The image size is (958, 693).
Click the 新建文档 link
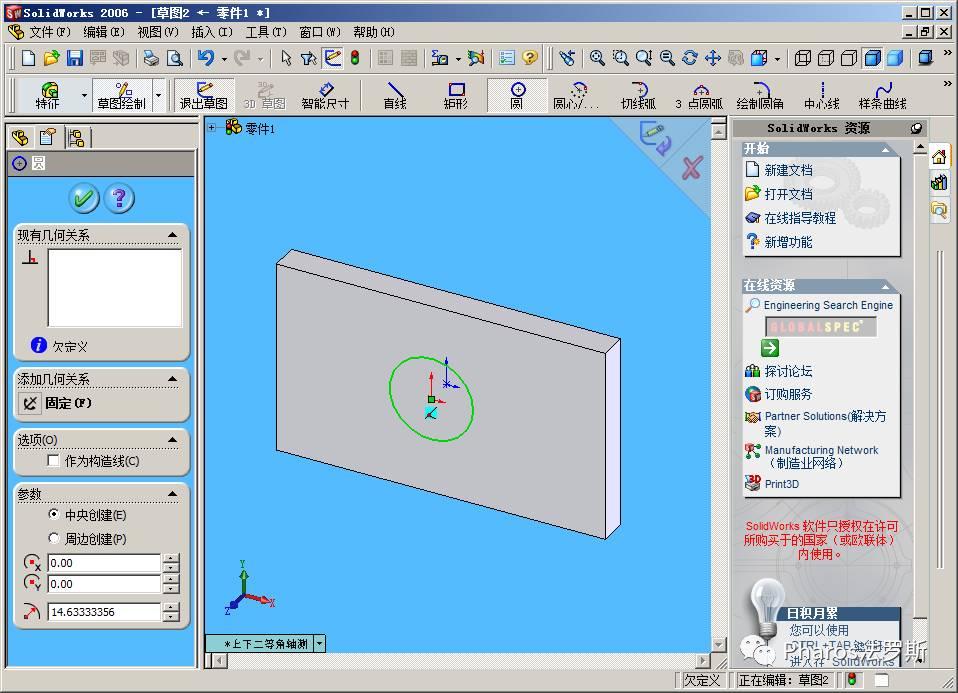point(788,170)
